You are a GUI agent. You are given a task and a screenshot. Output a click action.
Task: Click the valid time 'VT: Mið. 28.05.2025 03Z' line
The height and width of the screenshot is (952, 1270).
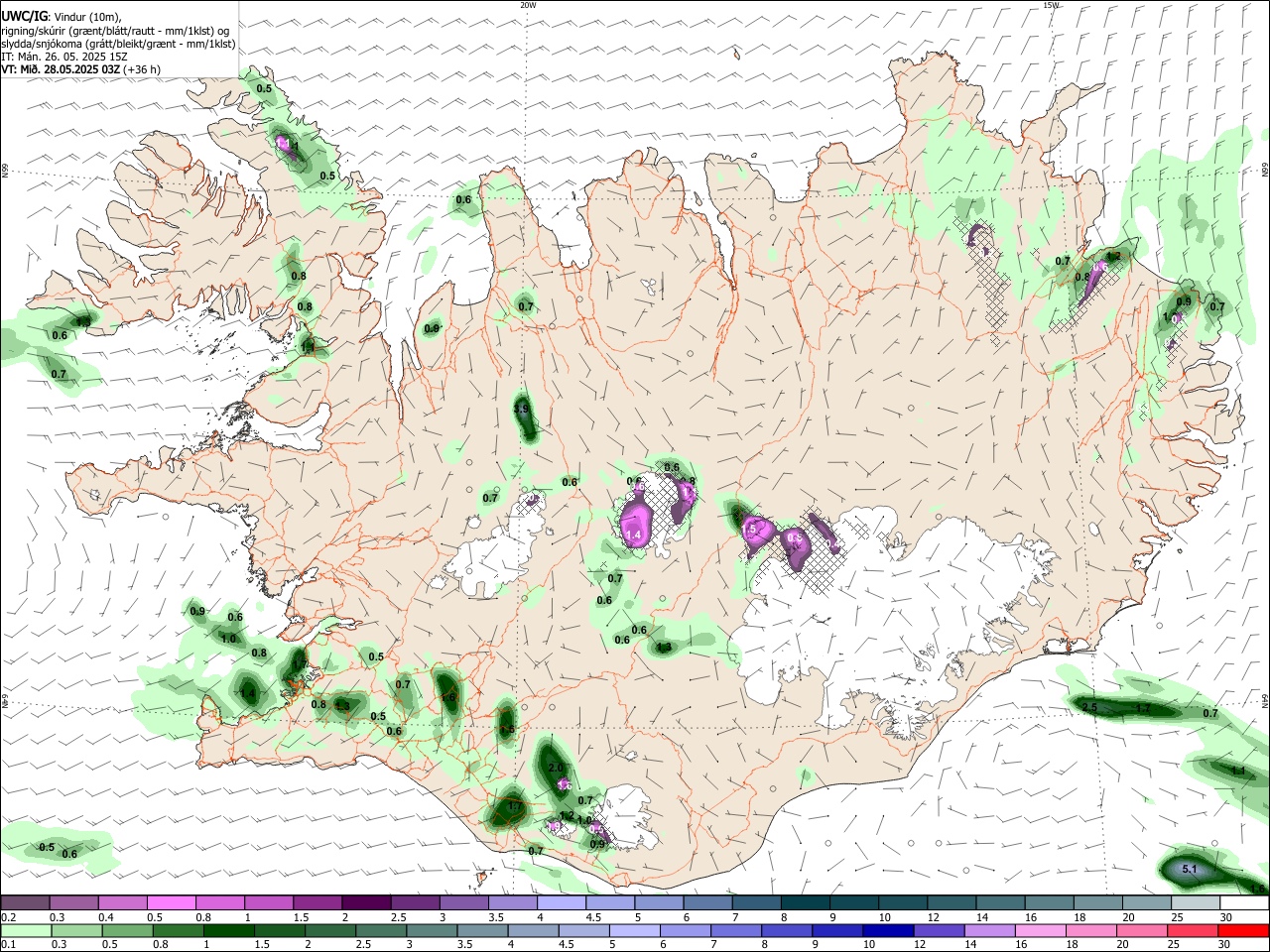[61, 69]
